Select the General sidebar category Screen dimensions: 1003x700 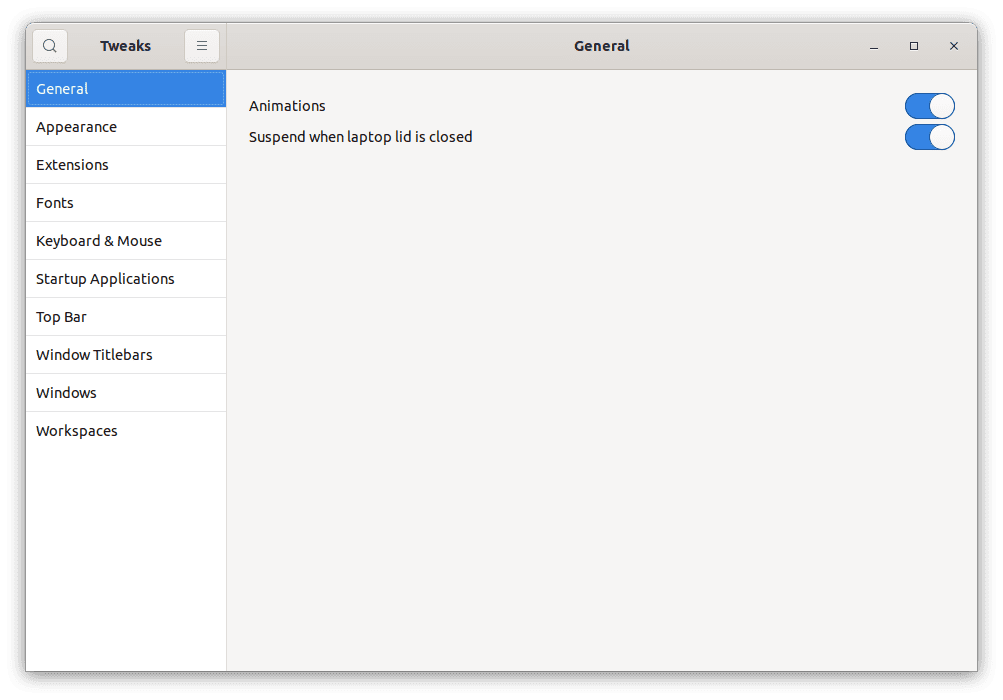pyautogui.click(x=126, y=89)
